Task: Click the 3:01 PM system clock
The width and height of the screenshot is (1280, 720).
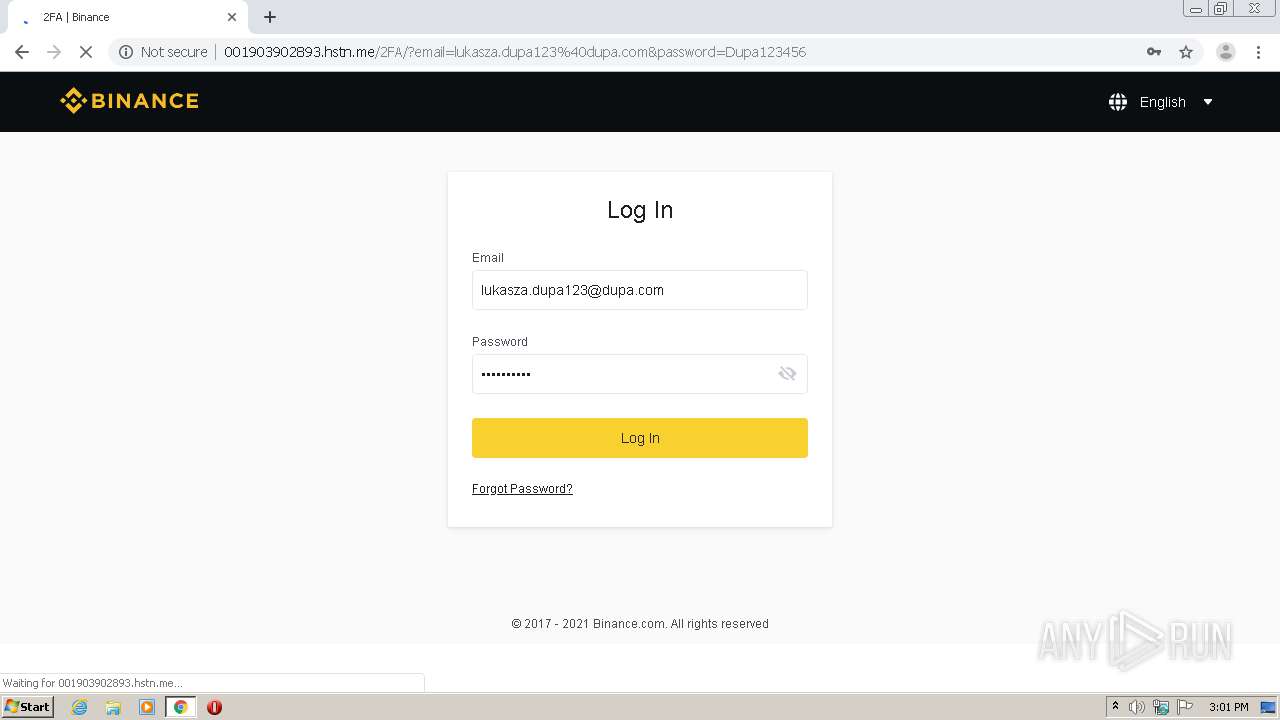Action: (x=1229, y=707)
